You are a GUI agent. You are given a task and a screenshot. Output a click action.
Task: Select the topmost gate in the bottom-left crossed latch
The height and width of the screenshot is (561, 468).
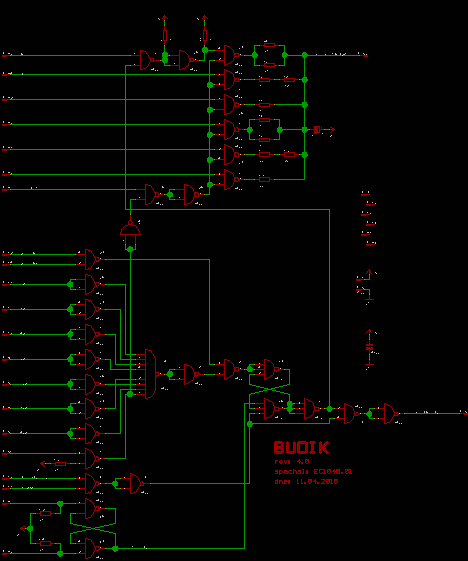pyautogui.click(x=93, y=508)
